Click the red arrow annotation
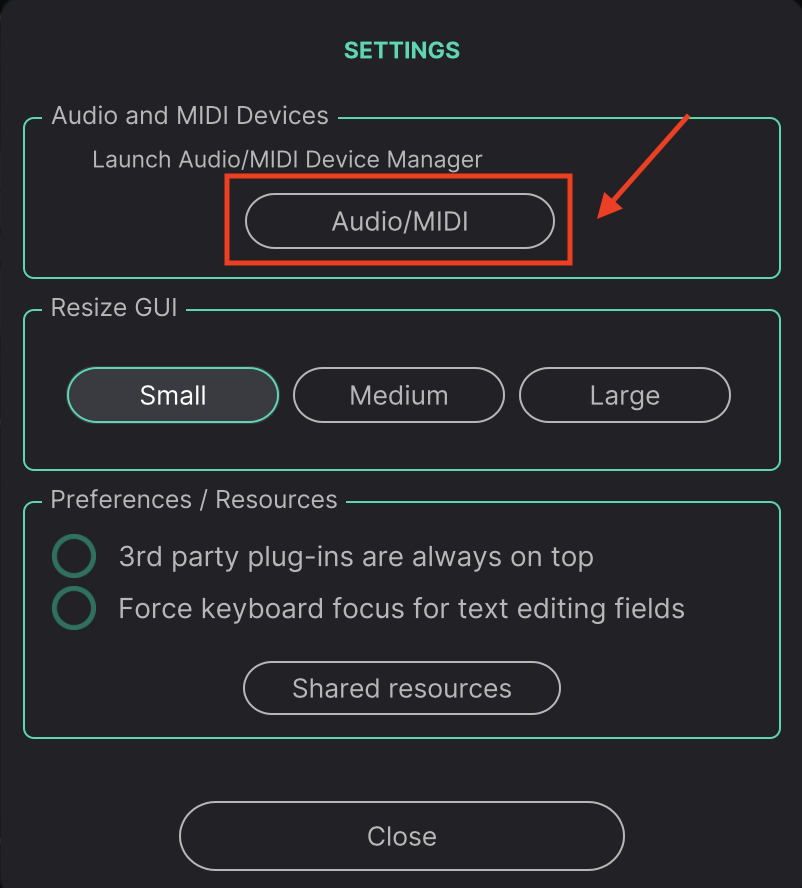The image size is (802, 888). tap(643, 166)
